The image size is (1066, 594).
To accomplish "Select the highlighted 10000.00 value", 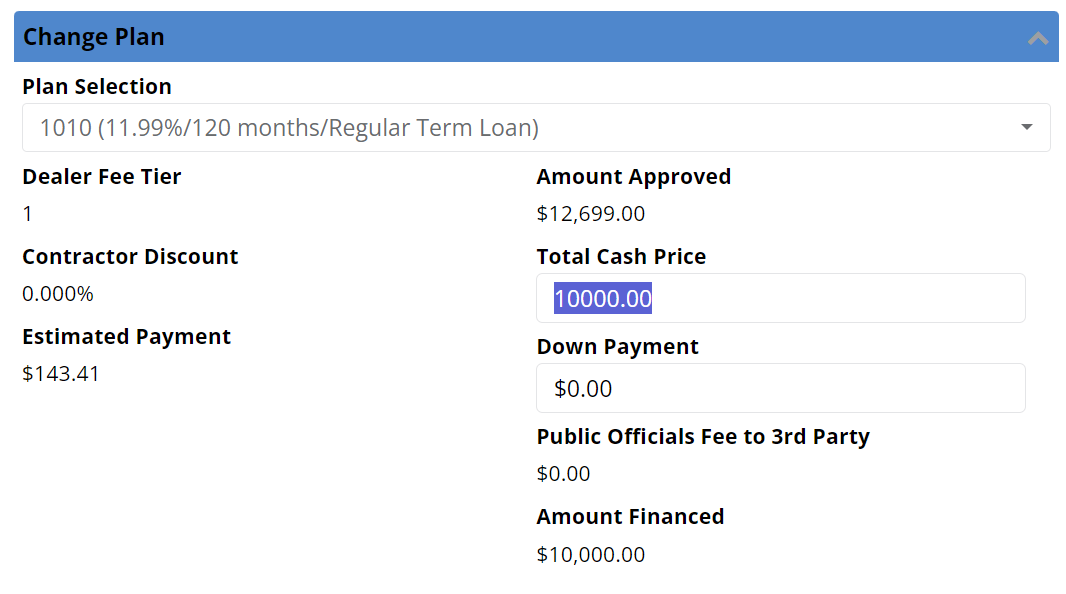I will click(599, 298).
